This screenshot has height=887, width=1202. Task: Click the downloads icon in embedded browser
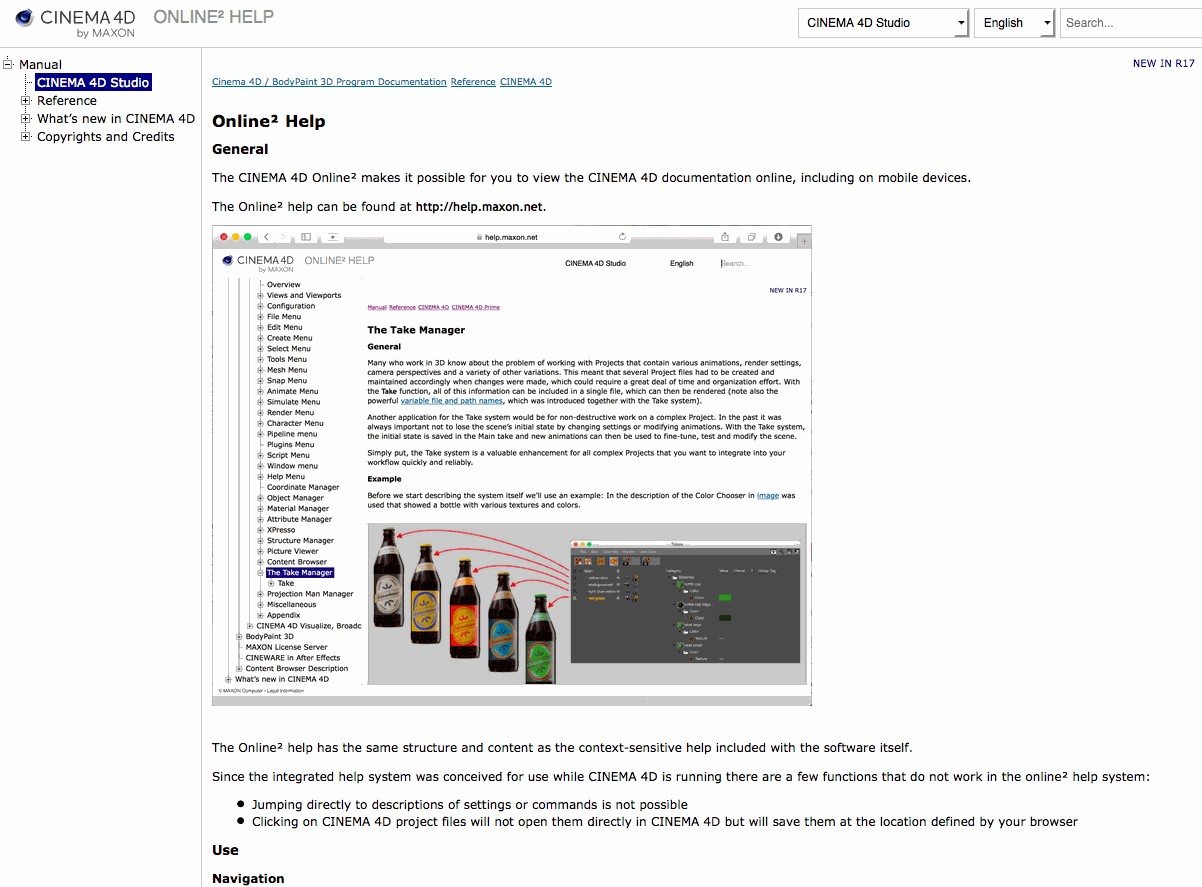(x=778, y=237)
